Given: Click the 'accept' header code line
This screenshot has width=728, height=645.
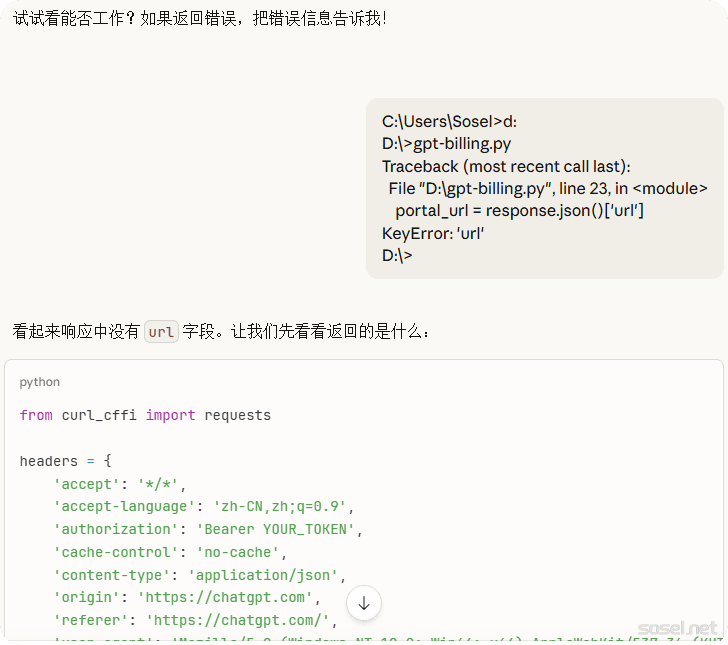Looking at the screenshot, I should click(x=120, y=484).
